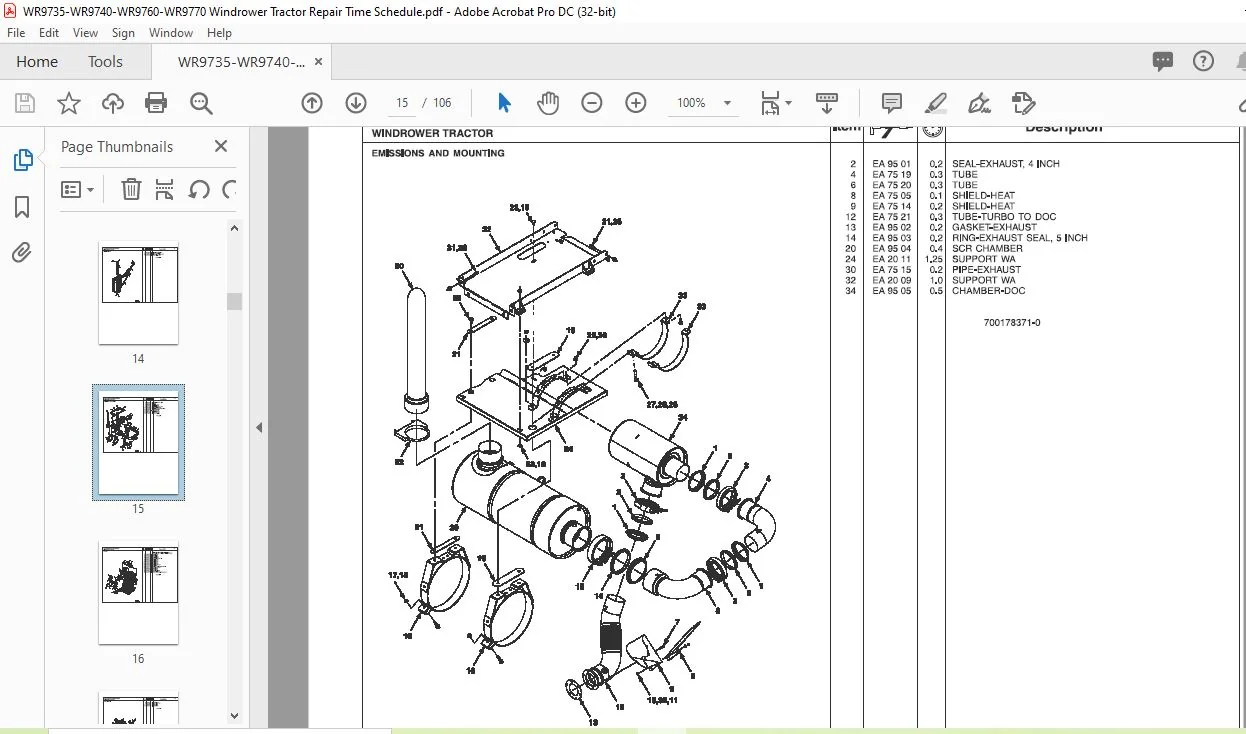This screenshot has width=1246, height=734.
Task: Delete selected page with trash icon
Action: click(x=131, y=189)
